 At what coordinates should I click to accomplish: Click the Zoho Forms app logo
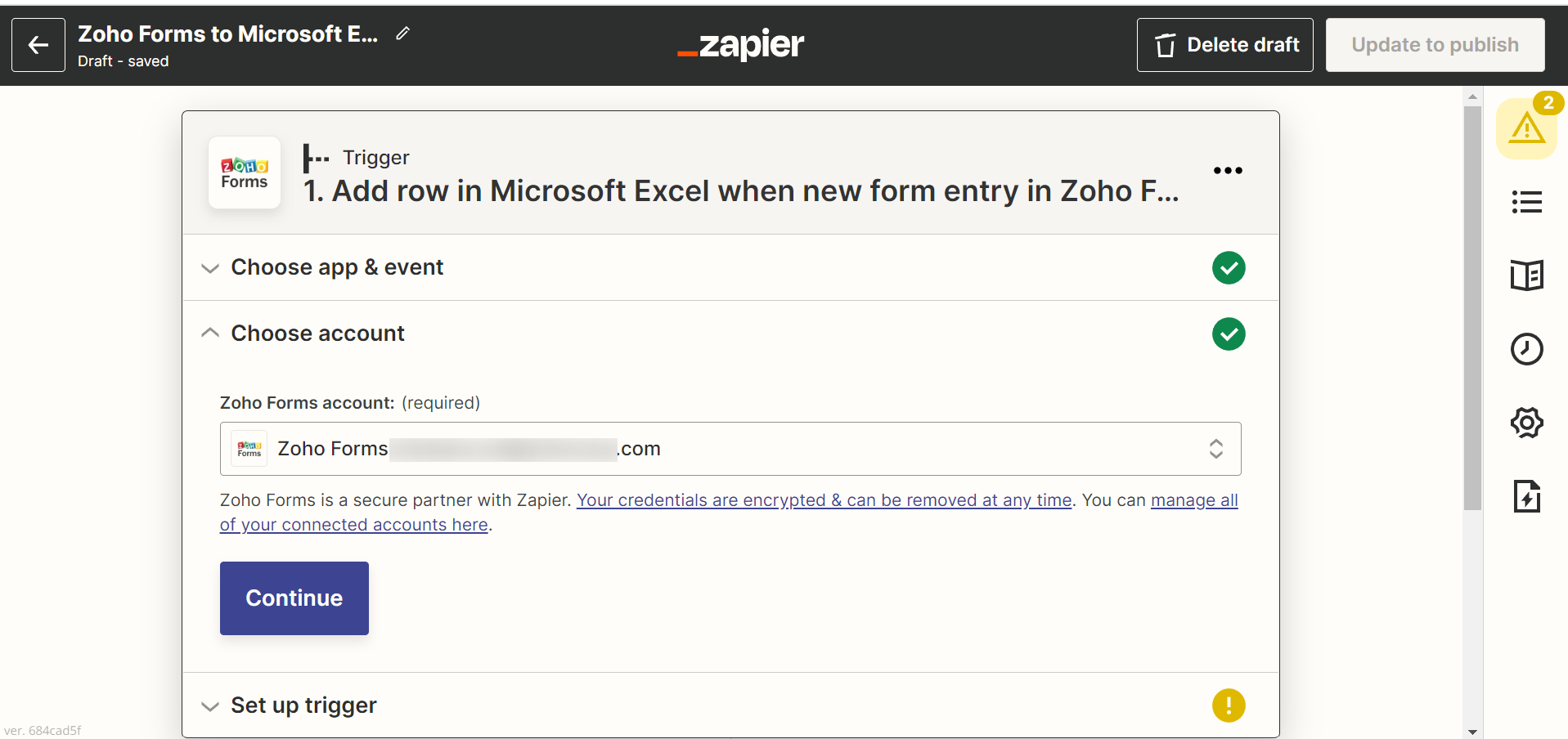[x=245, y=172]
